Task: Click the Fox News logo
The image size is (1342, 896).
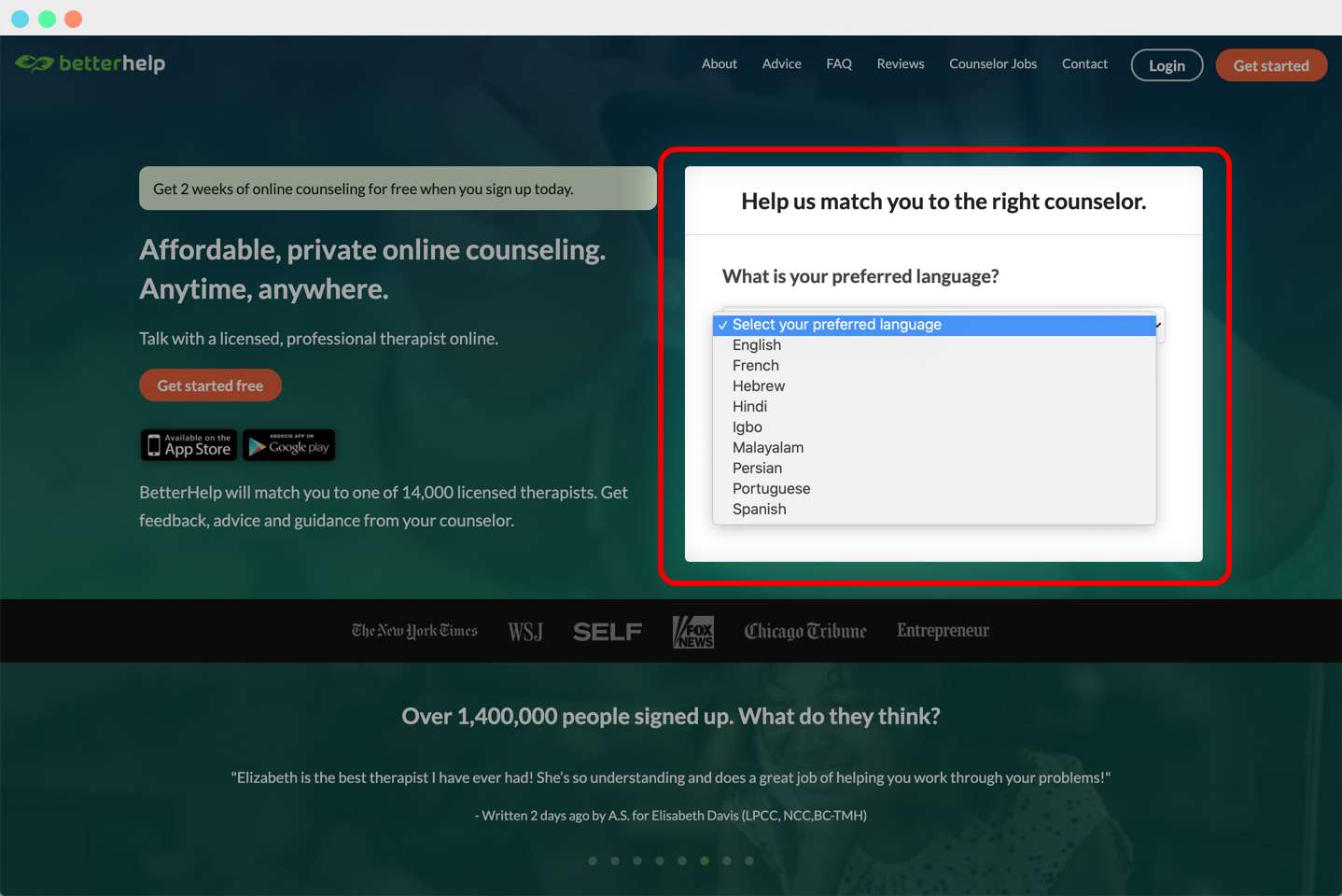Action: click(693, 632)
